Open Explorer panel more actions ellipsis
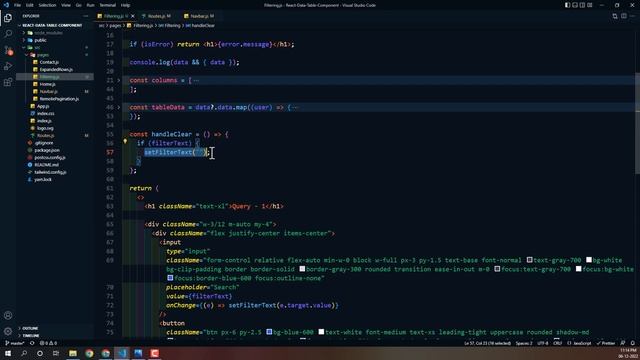The image size is (640, 360). point(85,16)
